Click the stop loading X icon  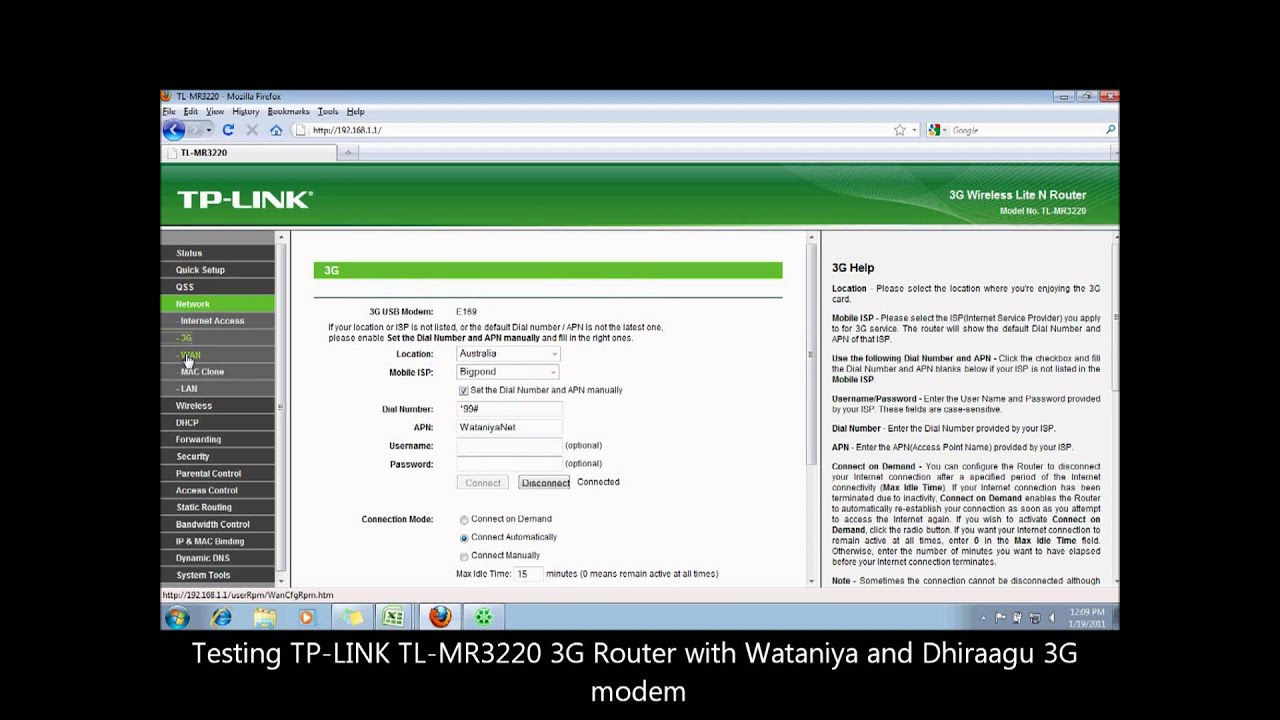click(x=252, y=130)
